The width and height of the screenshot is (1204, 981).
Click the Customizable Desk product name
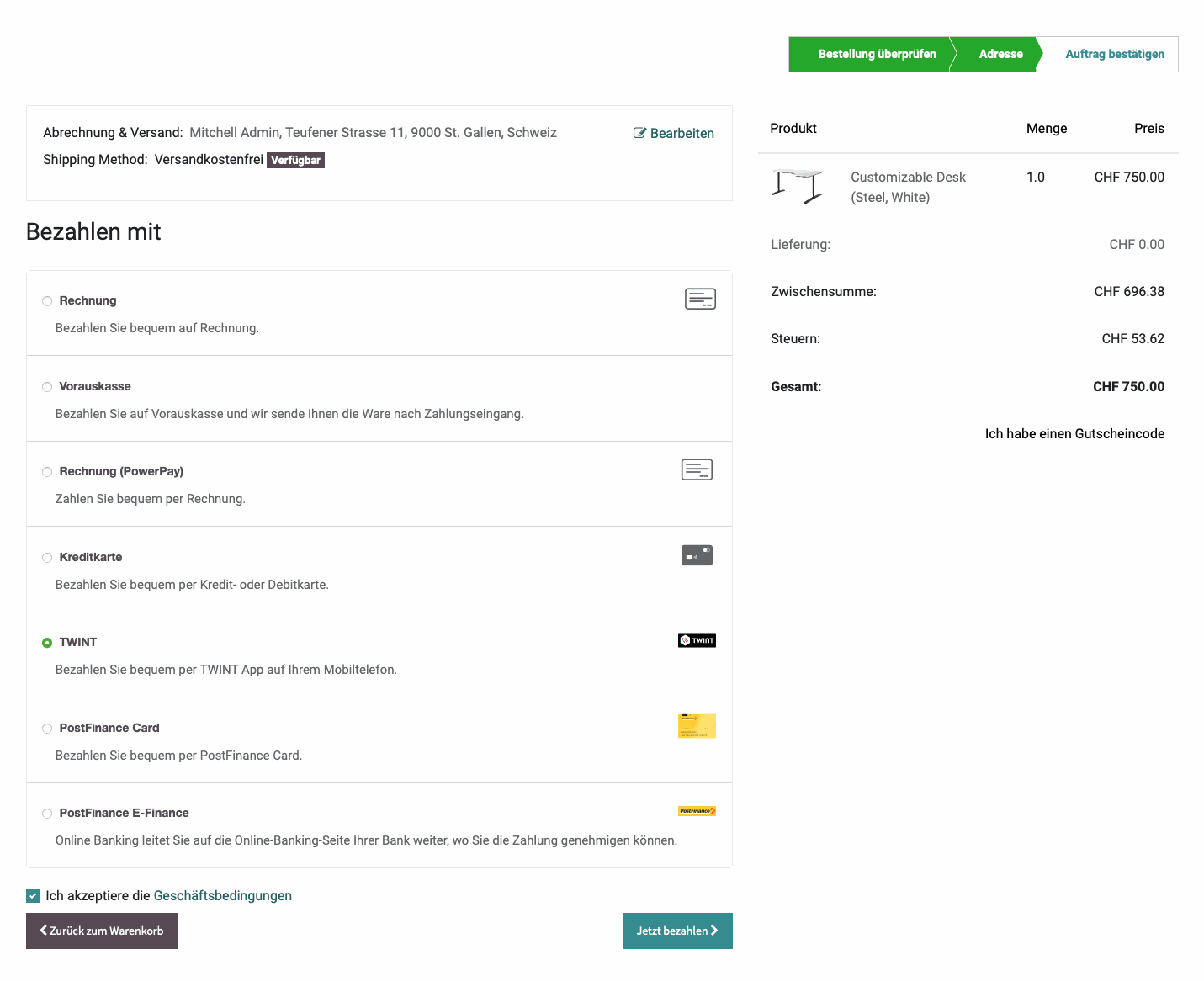907,178
